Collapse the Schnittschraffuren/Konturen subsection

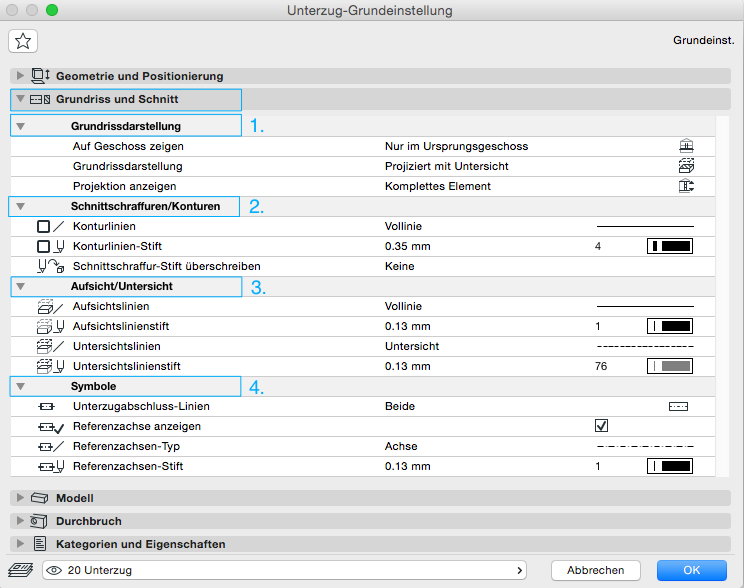tap(20, 207)
